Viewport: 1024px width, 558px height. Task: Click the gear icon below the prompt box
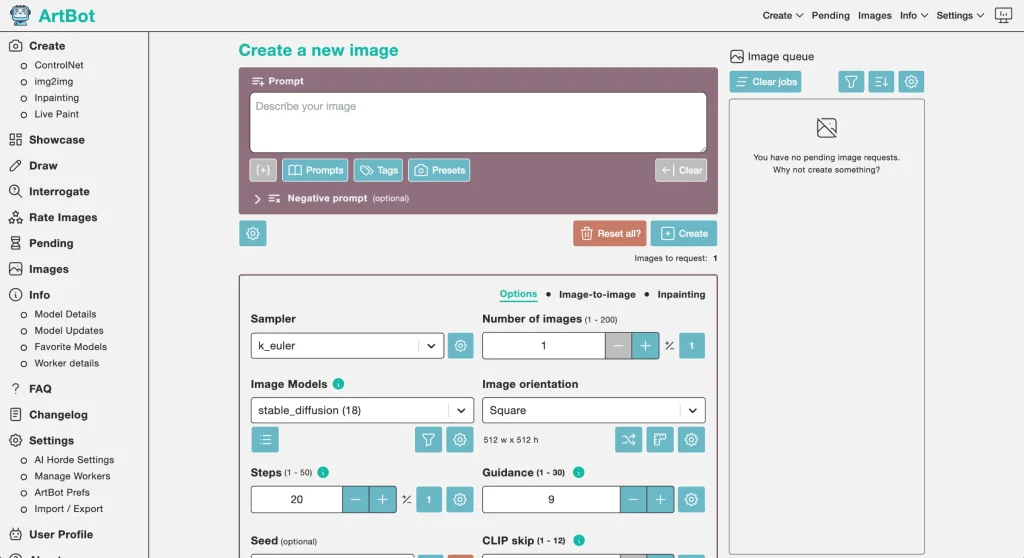253,233
